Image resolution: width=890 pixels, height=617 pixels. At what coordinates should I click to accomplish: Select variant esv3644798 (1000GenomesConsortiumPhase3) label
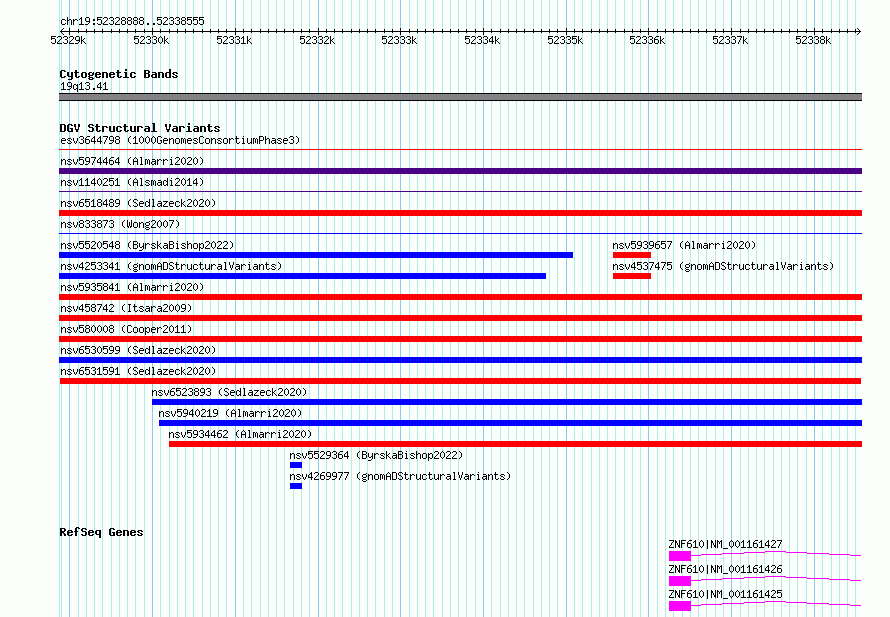point(180,140)
